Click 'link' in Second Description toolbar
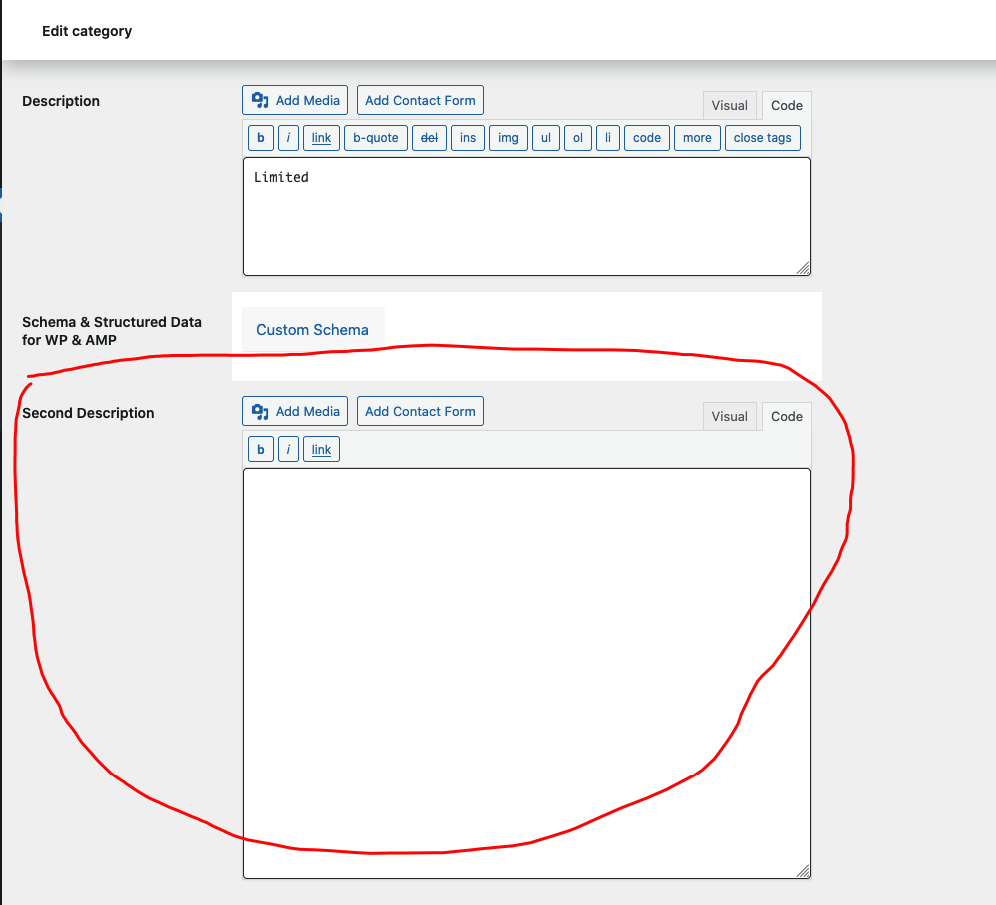This screenshot has width=996, height=905. pos(321,450)
